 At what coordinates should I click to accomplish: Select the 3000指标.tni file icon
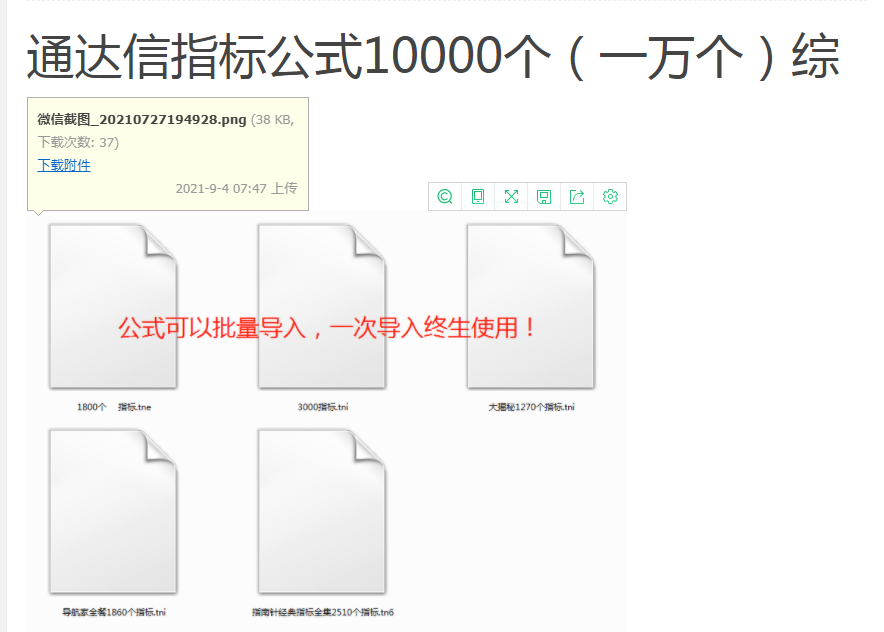[320, 305]
